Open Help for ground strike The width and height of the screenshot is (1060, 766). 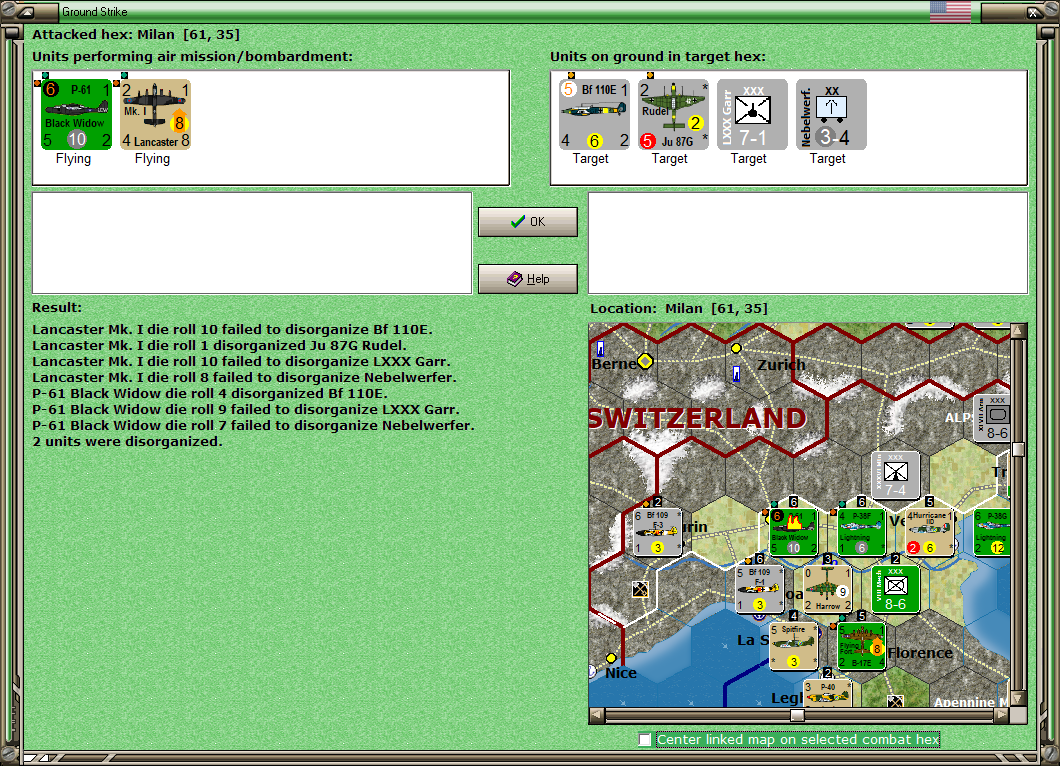pyautogui.click(x=528, y=279)
